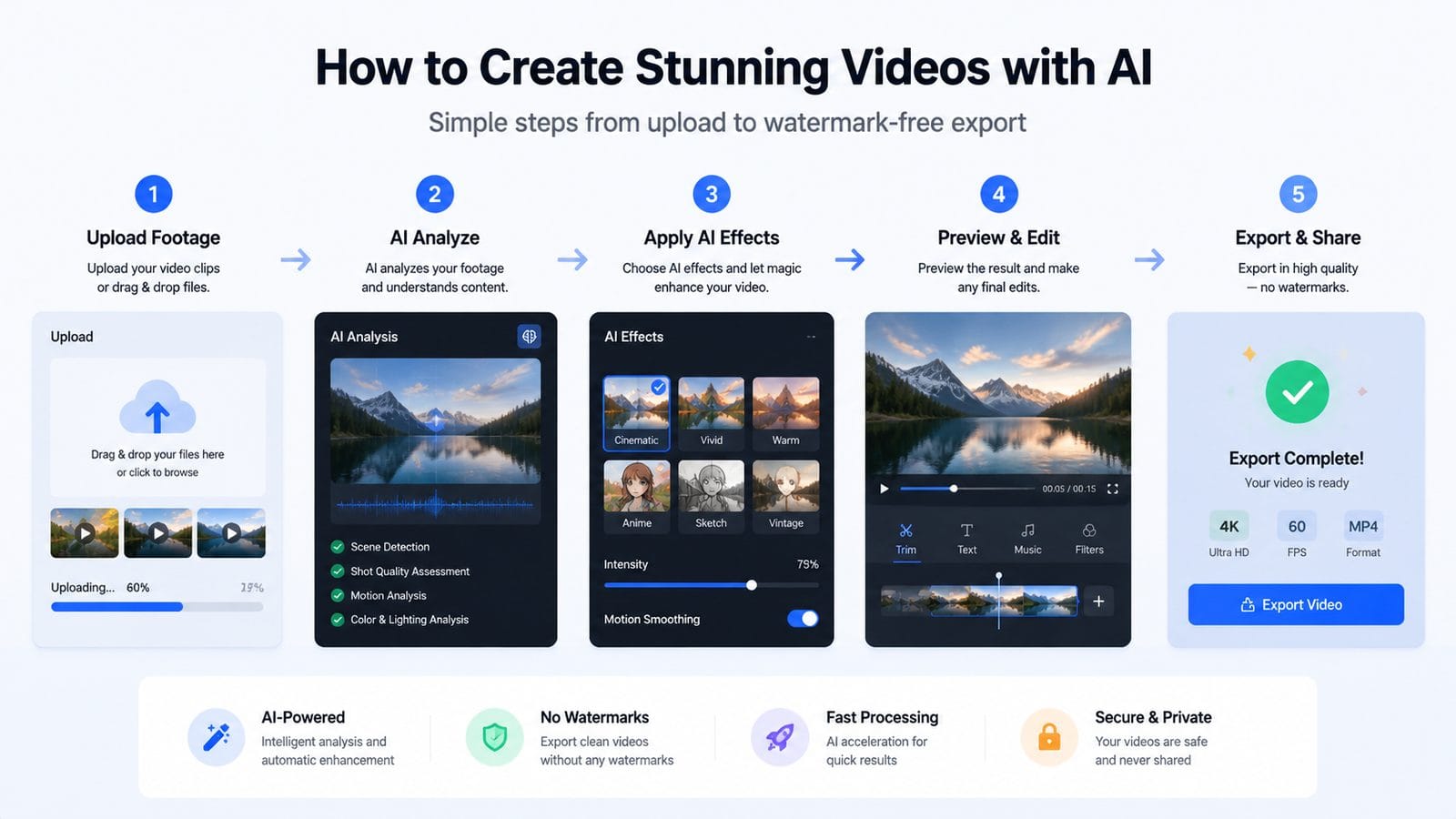
Task: Click the 75% intensity value
Action: click(x=808, y=564)
